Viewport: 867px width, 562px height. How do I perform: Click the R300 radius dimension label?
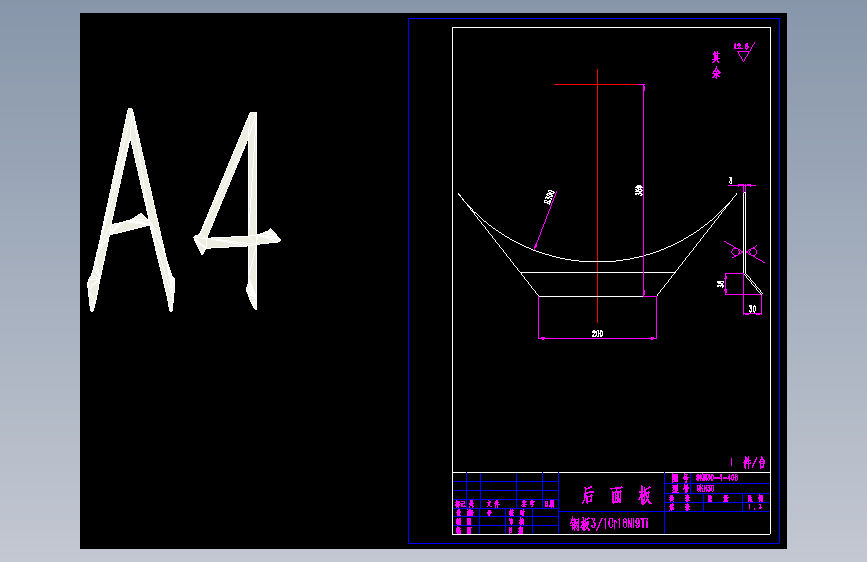pos(550,197)
